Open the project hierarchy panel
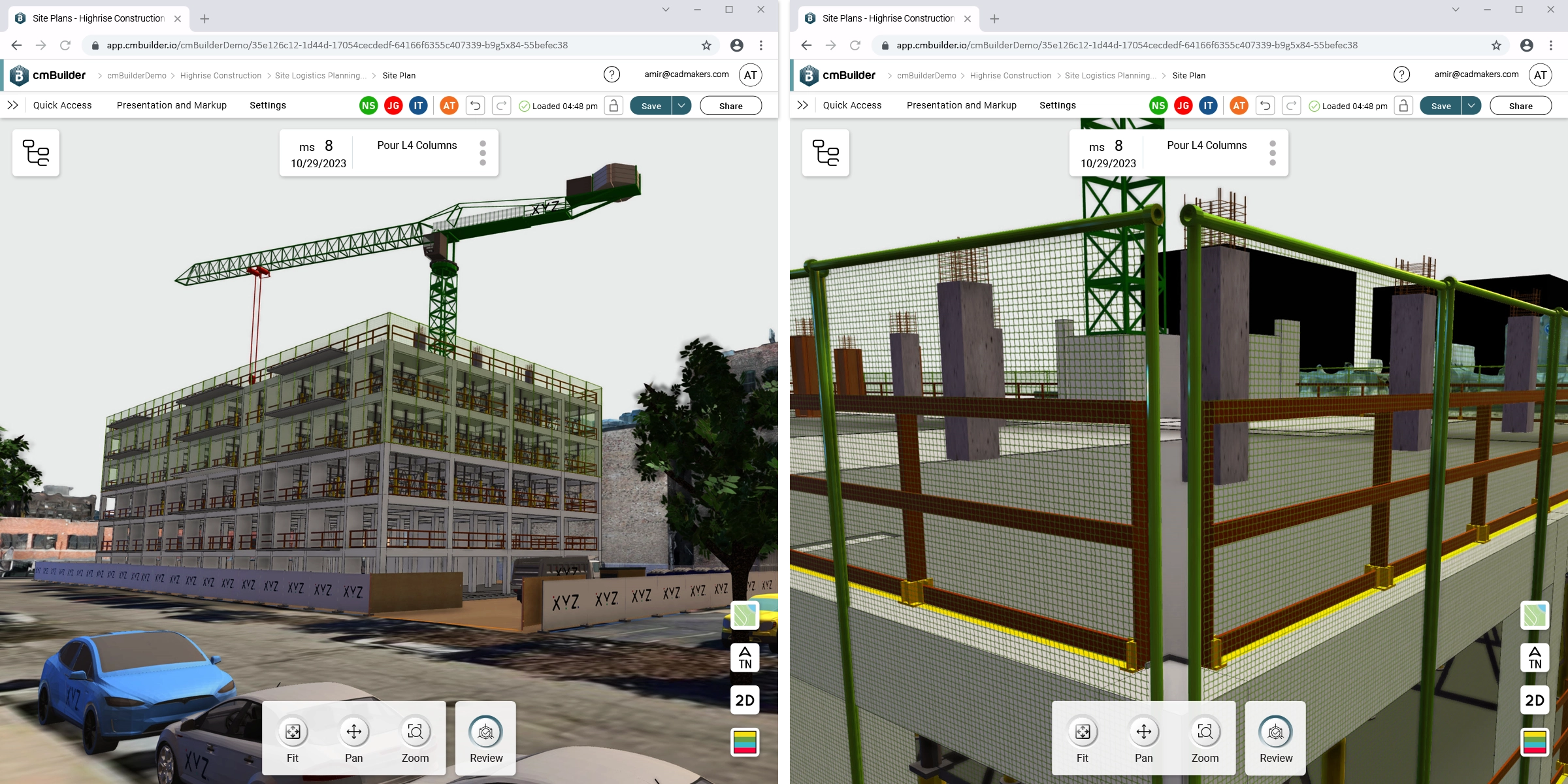 tap(36, 152)
